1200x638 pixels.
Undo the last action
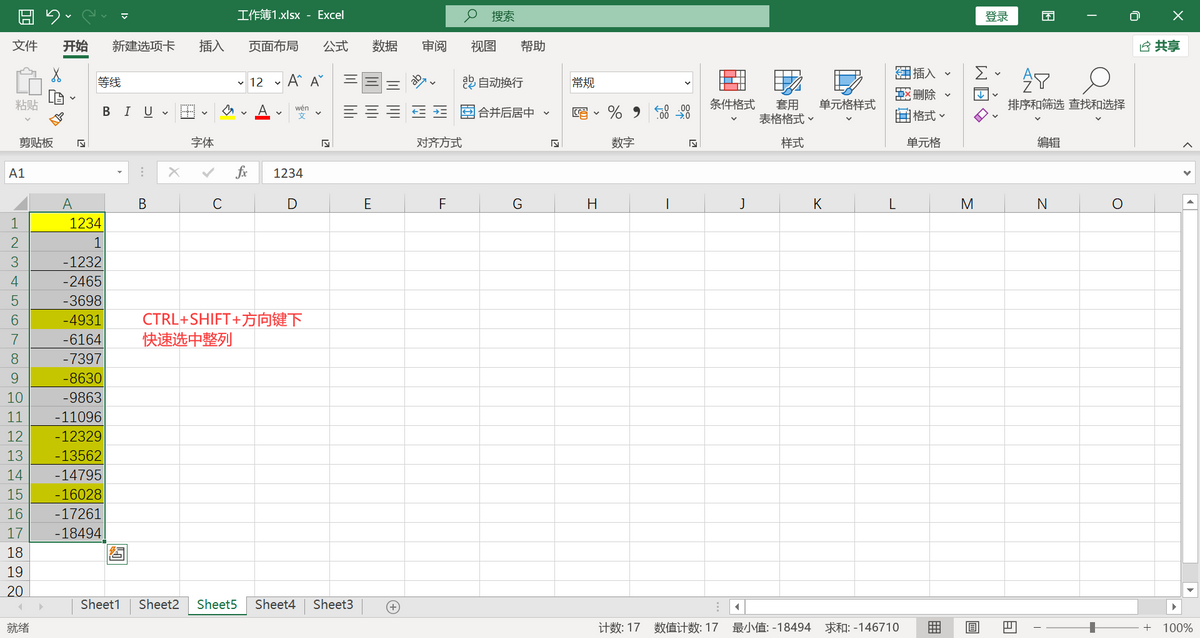[x=53, y=16]
